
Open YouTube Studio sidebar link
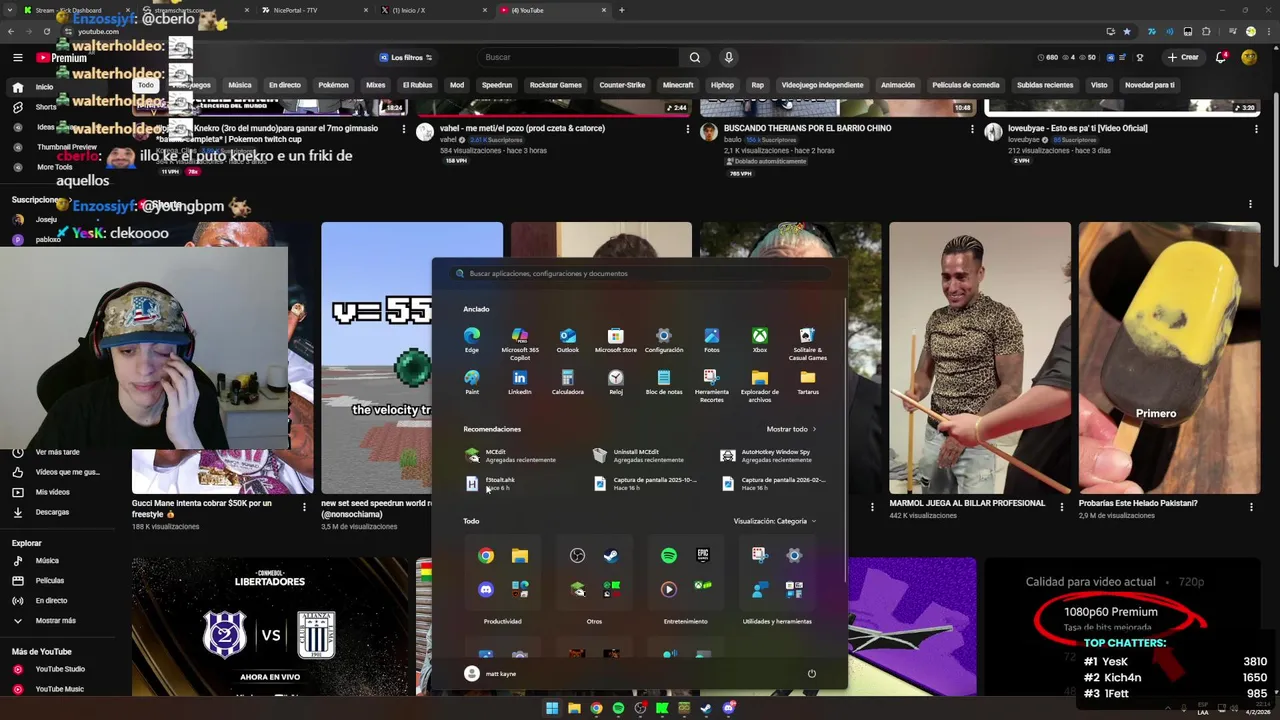pyautogui.click(x=60, y=669)
